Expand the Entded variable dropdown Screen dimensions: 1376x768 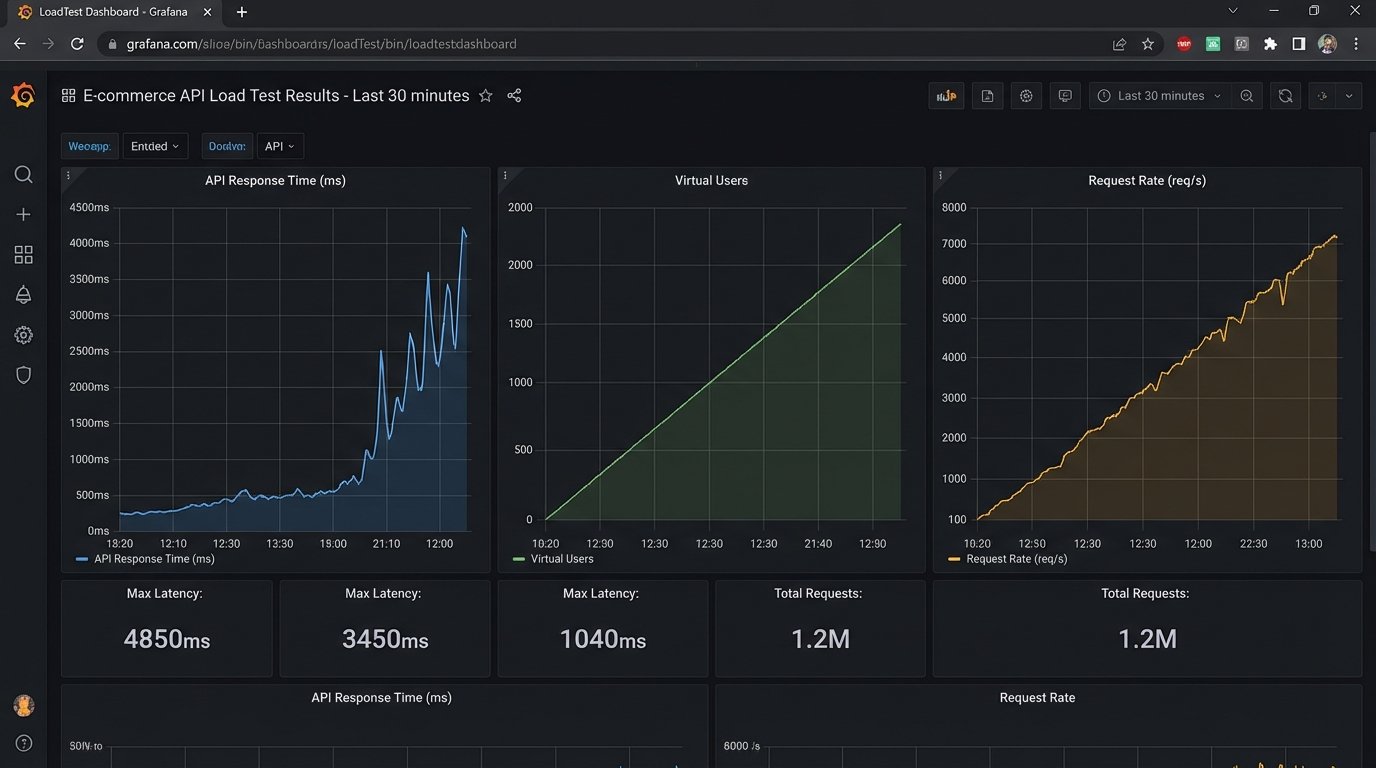(x=155, y=146)
